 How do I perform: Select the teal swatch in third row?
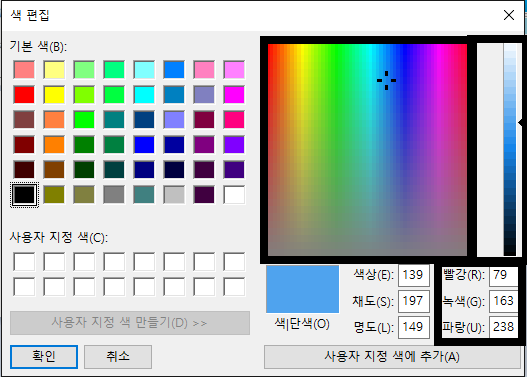(x=114, y=120)
